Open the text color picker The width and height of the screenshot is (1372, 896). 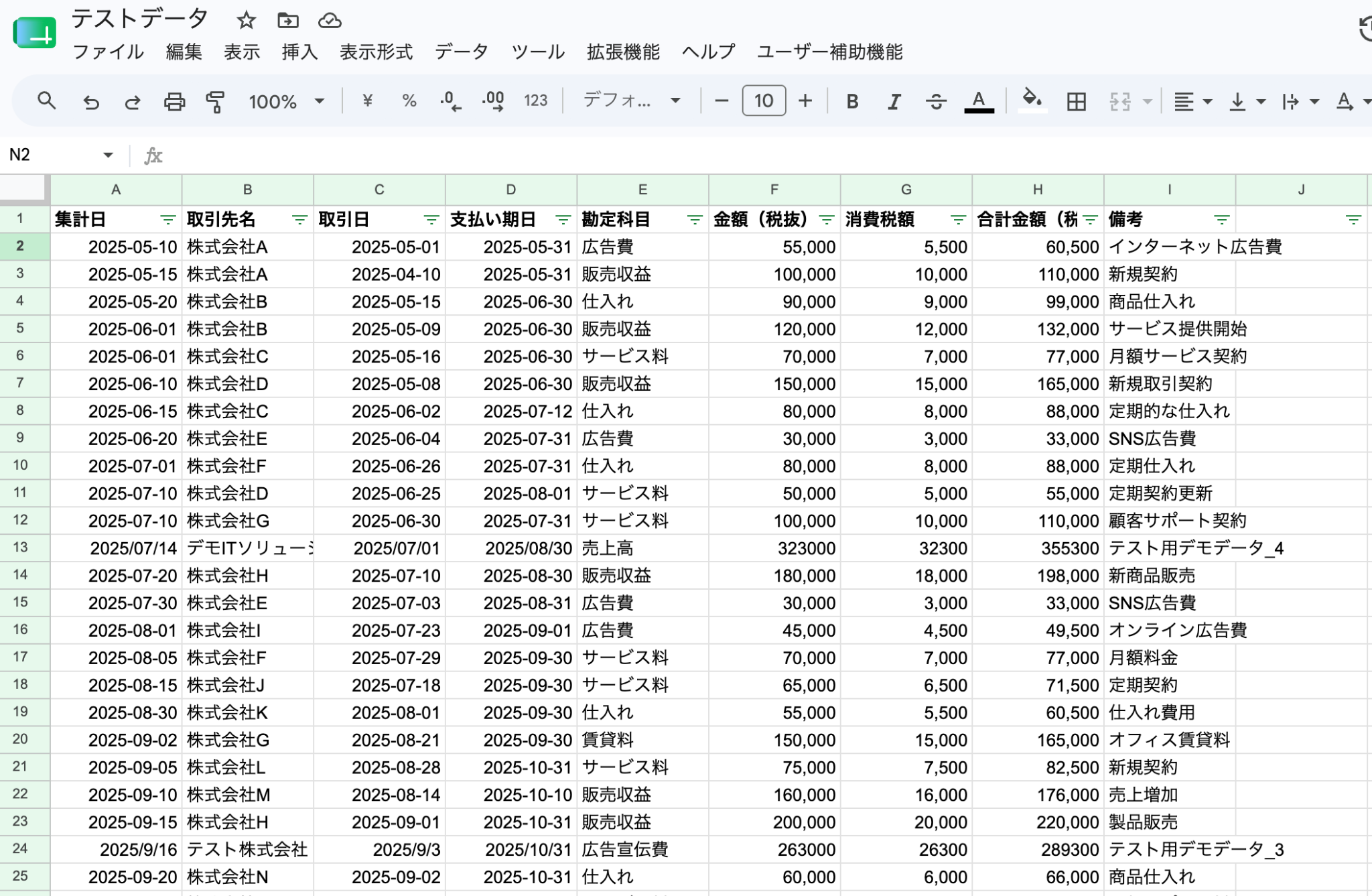click(979, 101)
